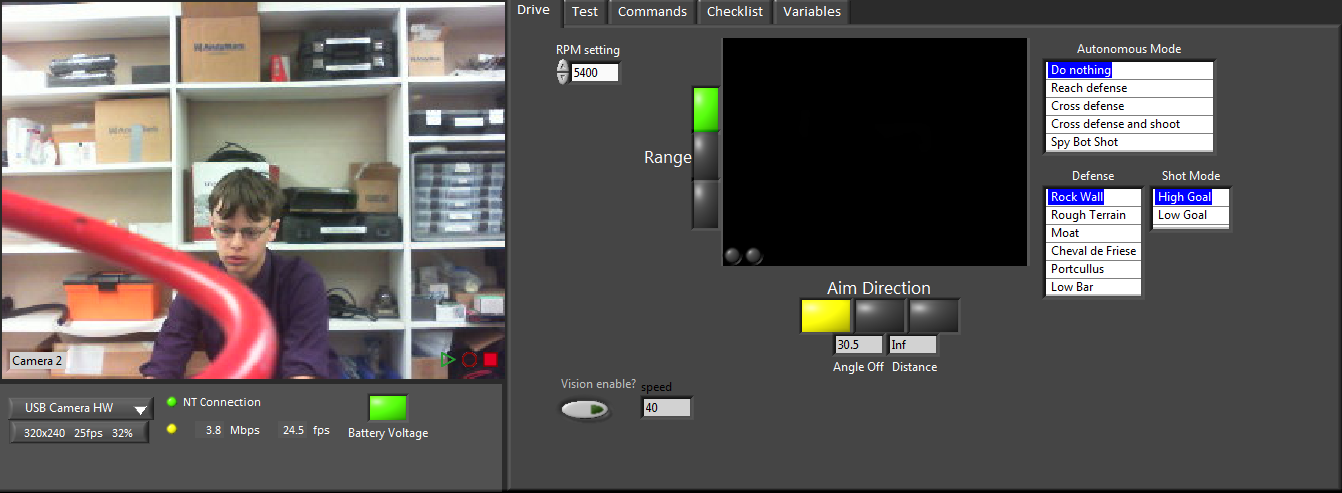
Task: Click the bottom dark Range indicator
Action: 706,203
